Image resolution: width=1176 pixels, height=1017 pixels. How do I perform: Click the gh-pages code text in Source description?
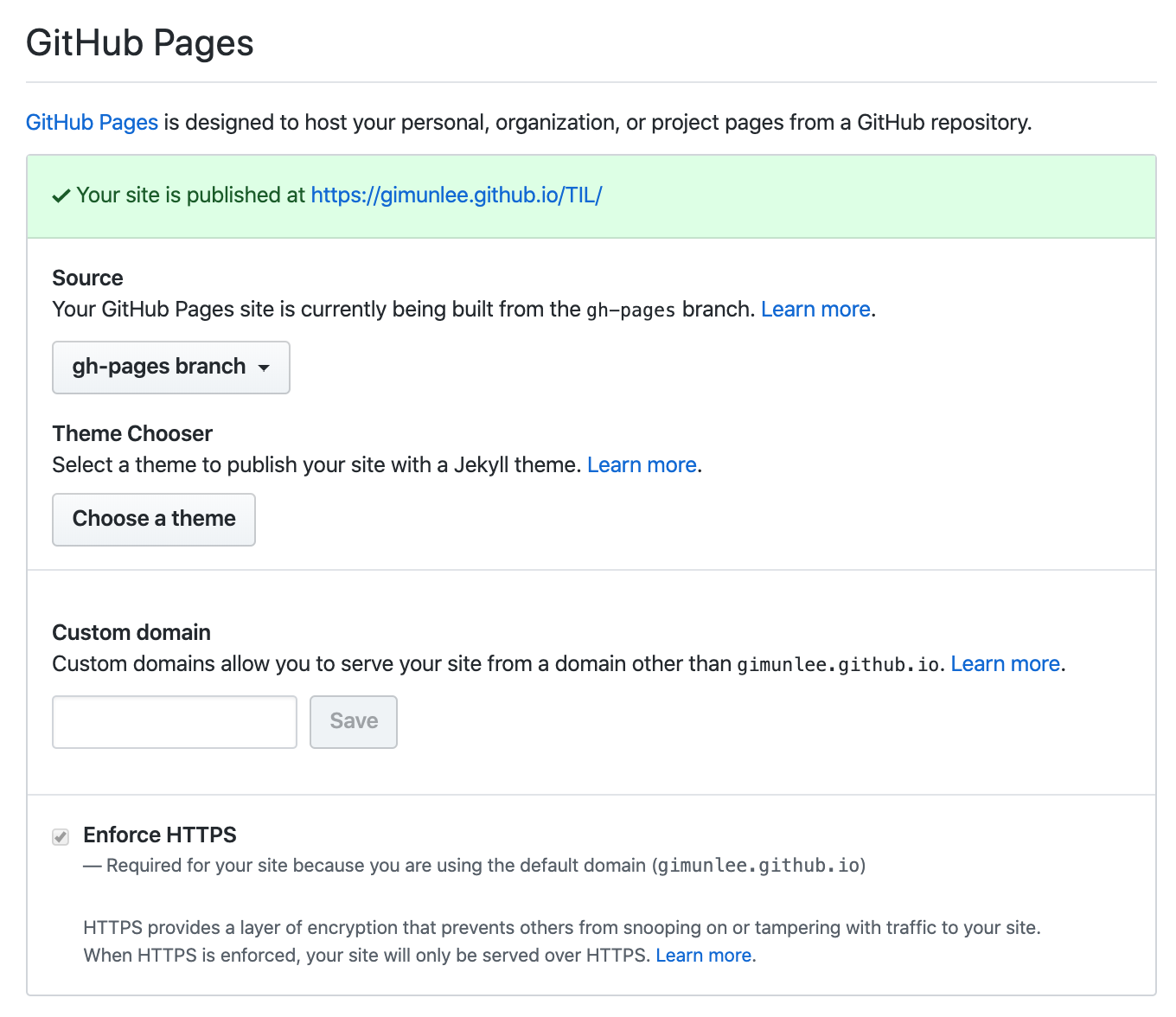pyautogui.click(x=630, y=310)
